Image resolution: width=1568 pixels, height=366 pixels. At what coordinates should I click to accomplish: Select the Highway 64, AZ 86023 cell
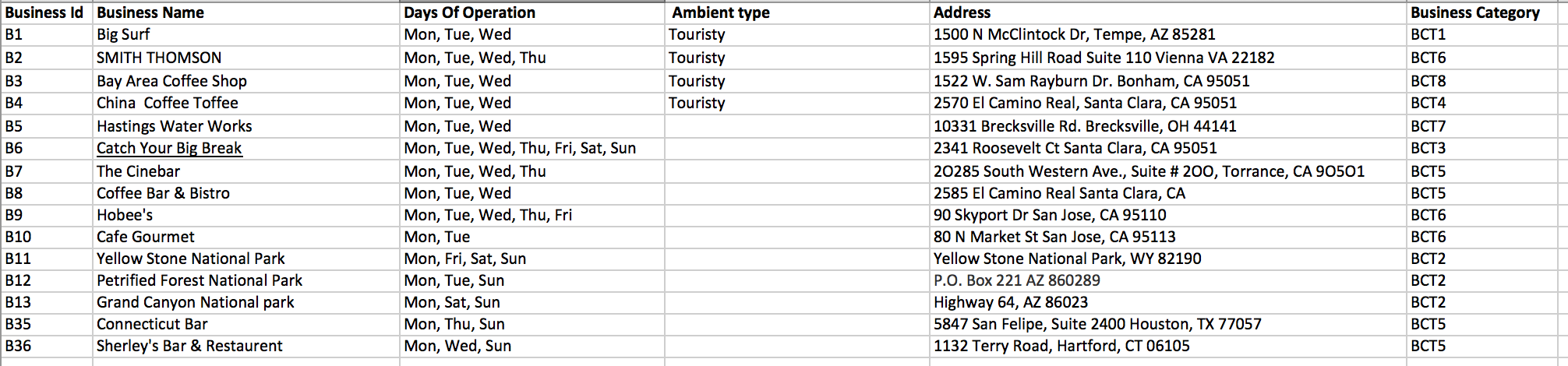click(x=1168, y=302)
